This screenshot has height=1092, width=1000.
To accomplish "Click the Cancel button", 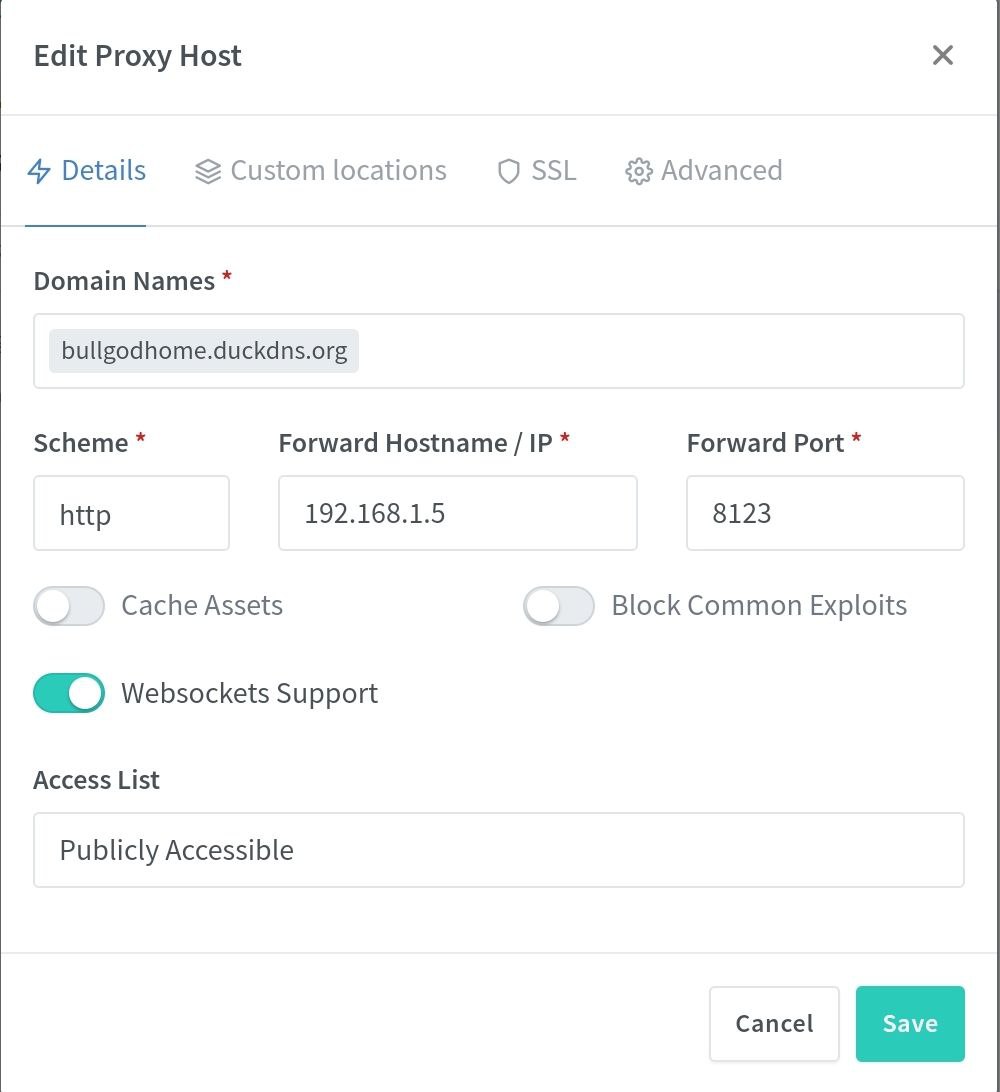I will (774, 1023).
